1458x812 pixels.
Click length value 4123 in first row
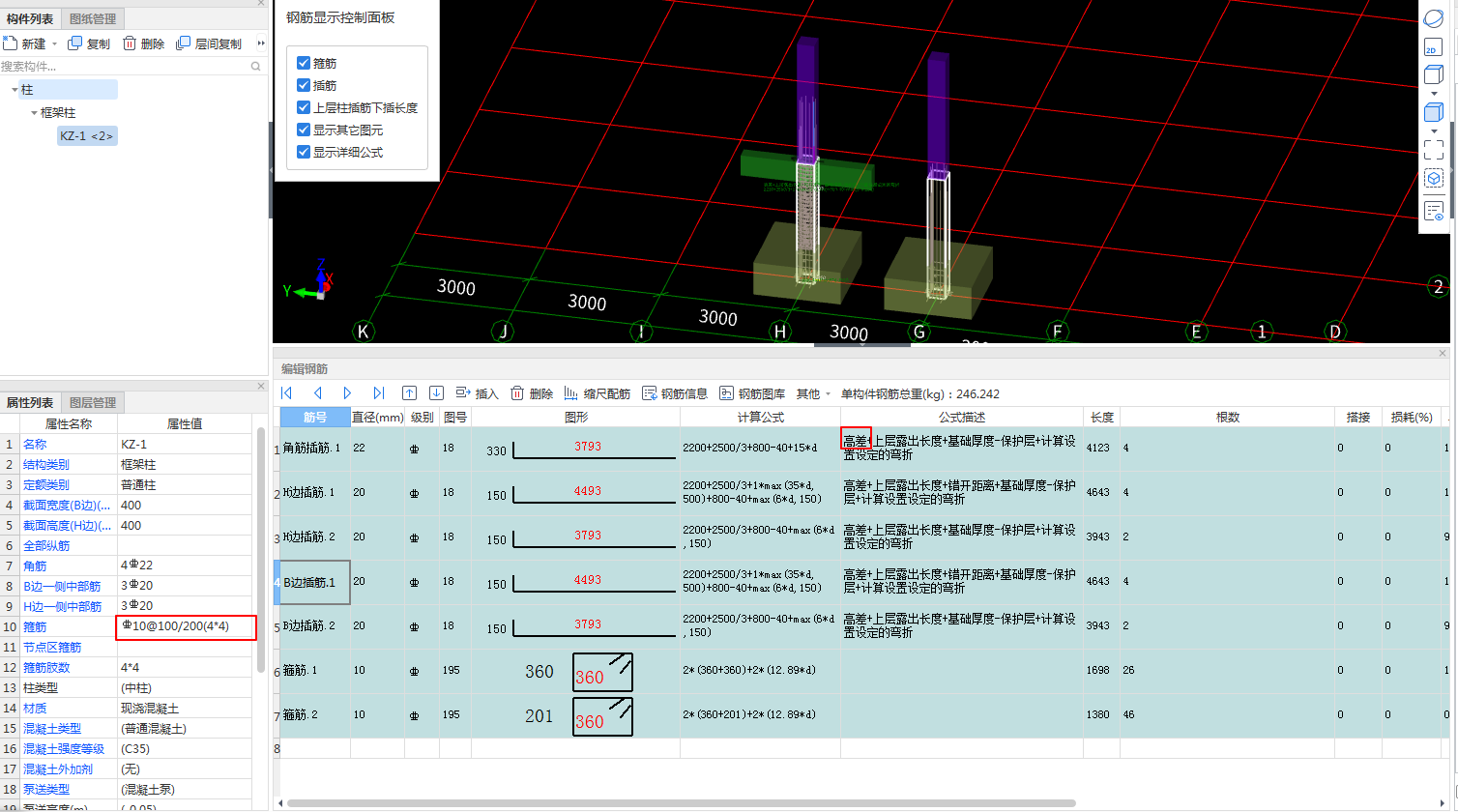coord(1098,448)
